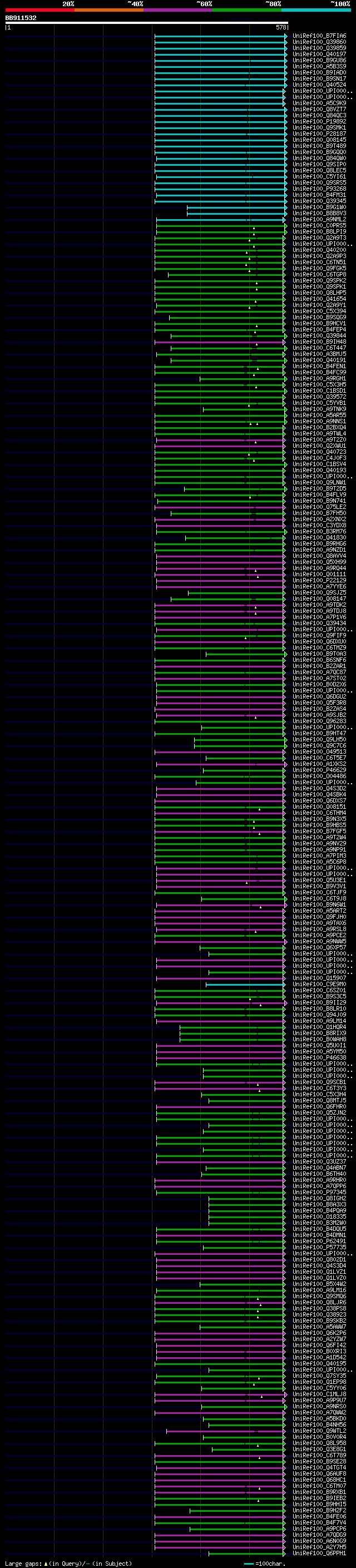Go to UniRef100_A9NML2 entry
Image resolution: width=356 pixels, height=1568 pixels.
click(319, 220)
